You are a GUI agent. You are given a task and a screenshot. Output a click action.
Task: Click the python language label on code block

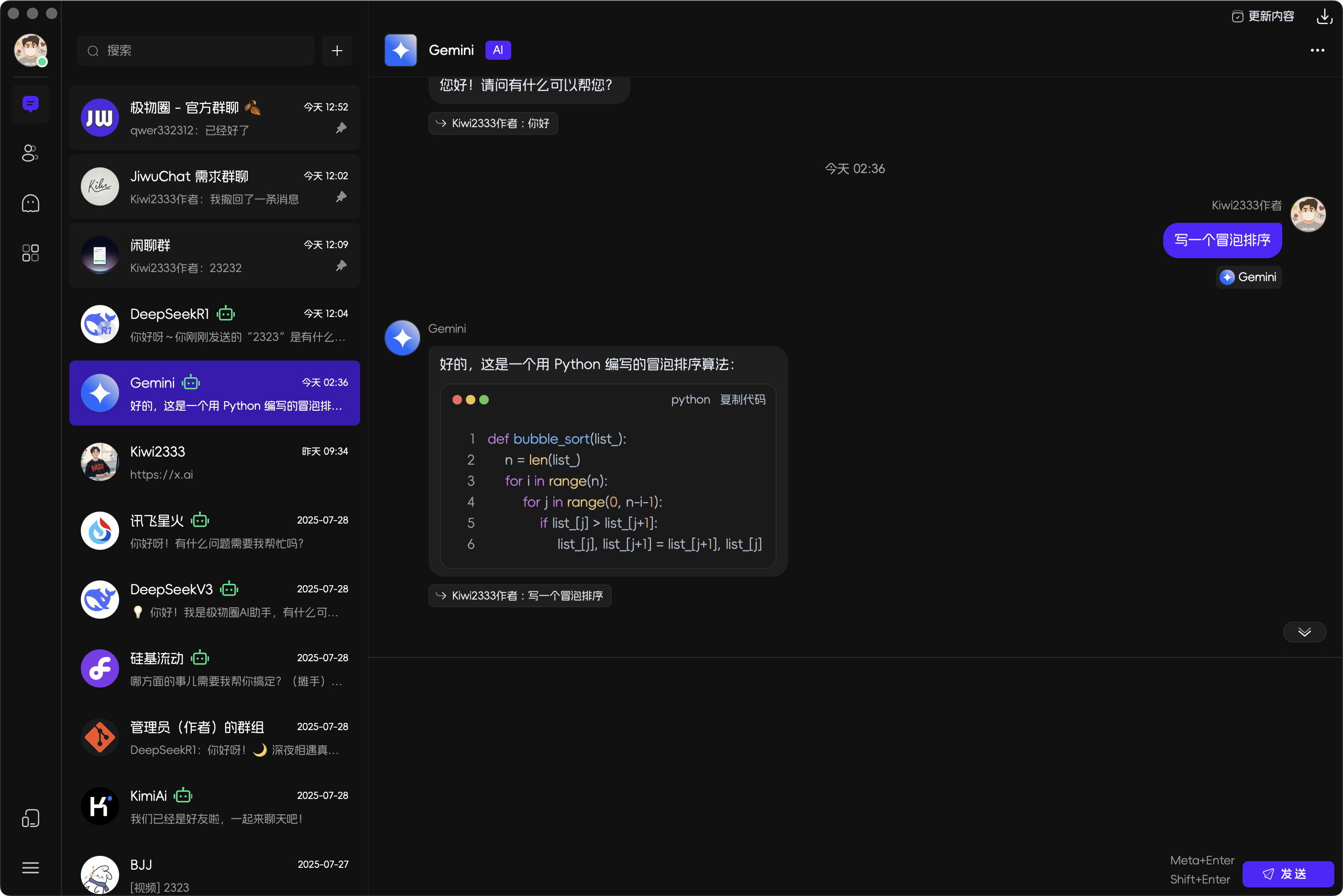[x=690, y=399]
